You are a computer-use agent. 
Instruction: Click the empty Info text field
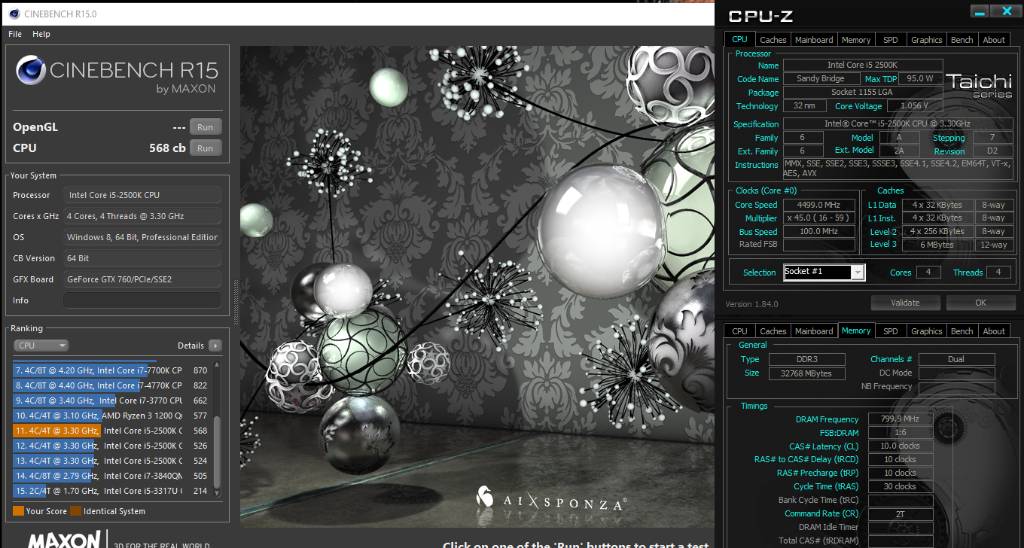(143, 300)
